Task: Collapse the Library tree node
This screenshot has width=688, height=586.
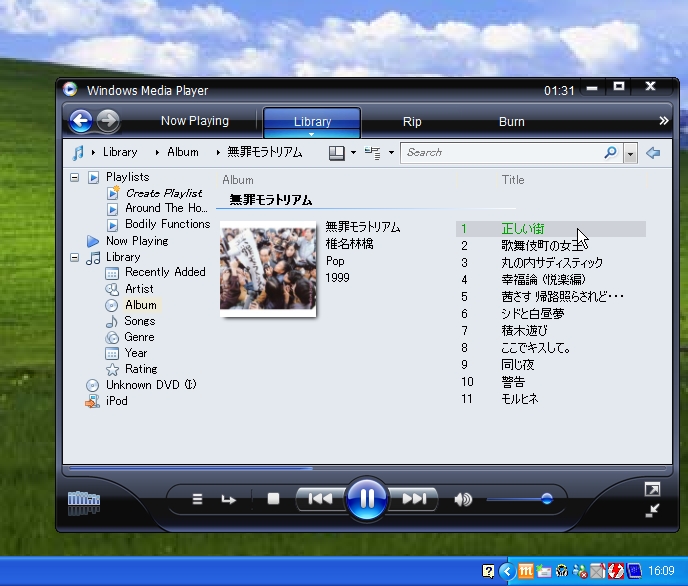Action: click(x=75, y=257)
